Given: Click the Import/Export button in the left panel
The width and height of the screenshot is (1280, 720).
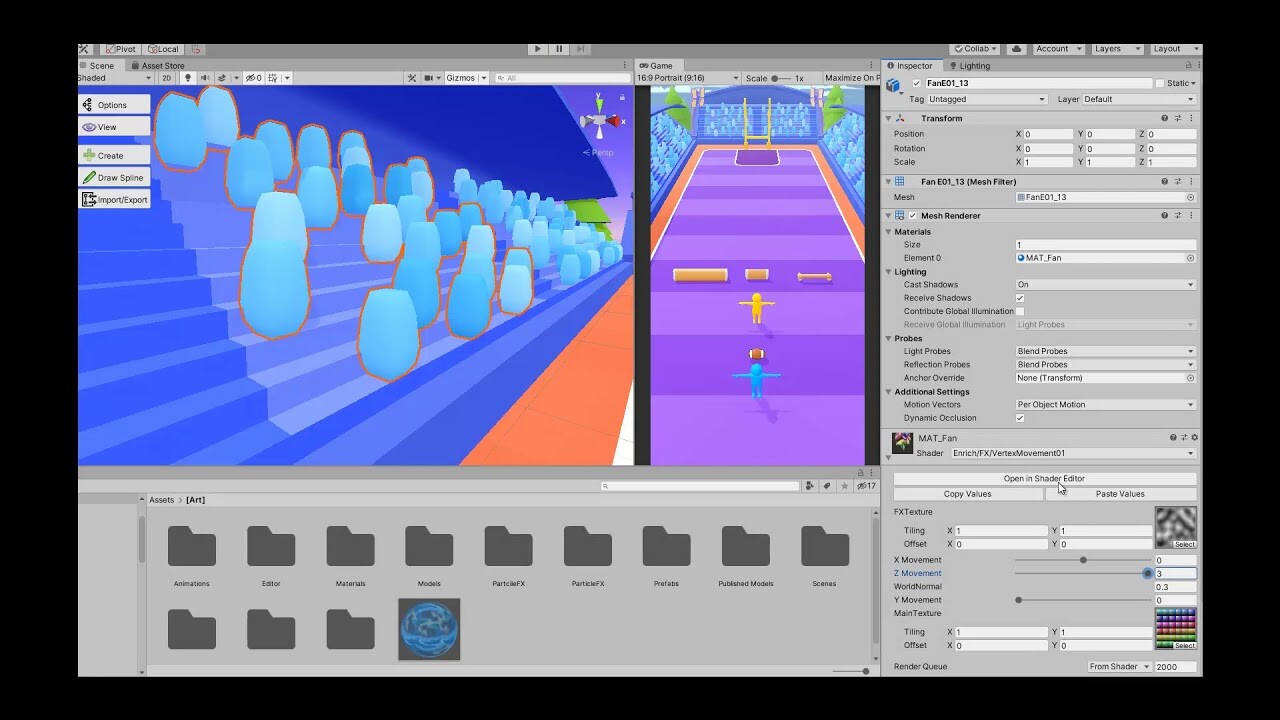Looking at the screenshot, I should click(113, 199).
